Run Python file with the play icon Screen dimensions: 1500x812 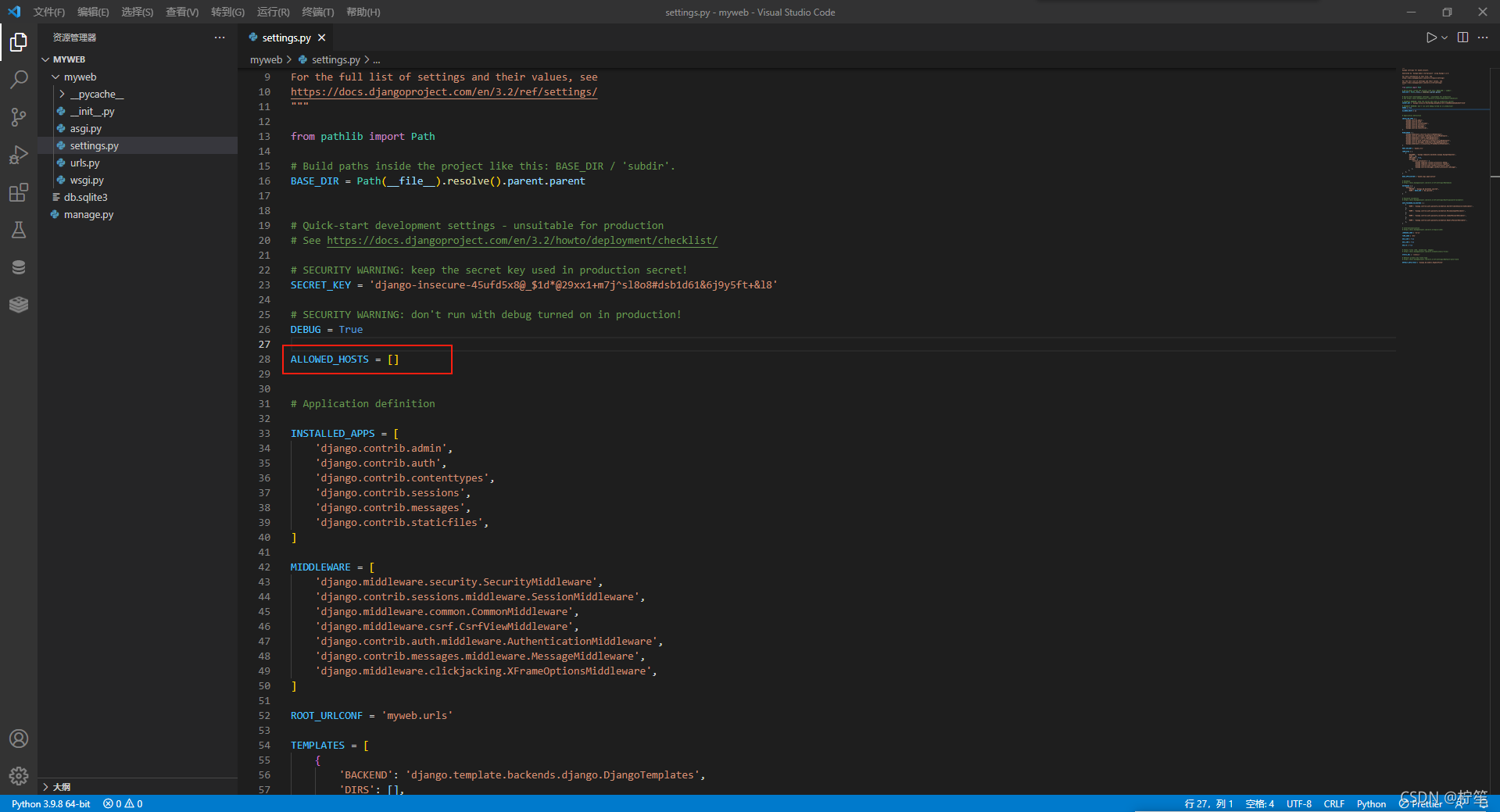(x=1430, y=38)
